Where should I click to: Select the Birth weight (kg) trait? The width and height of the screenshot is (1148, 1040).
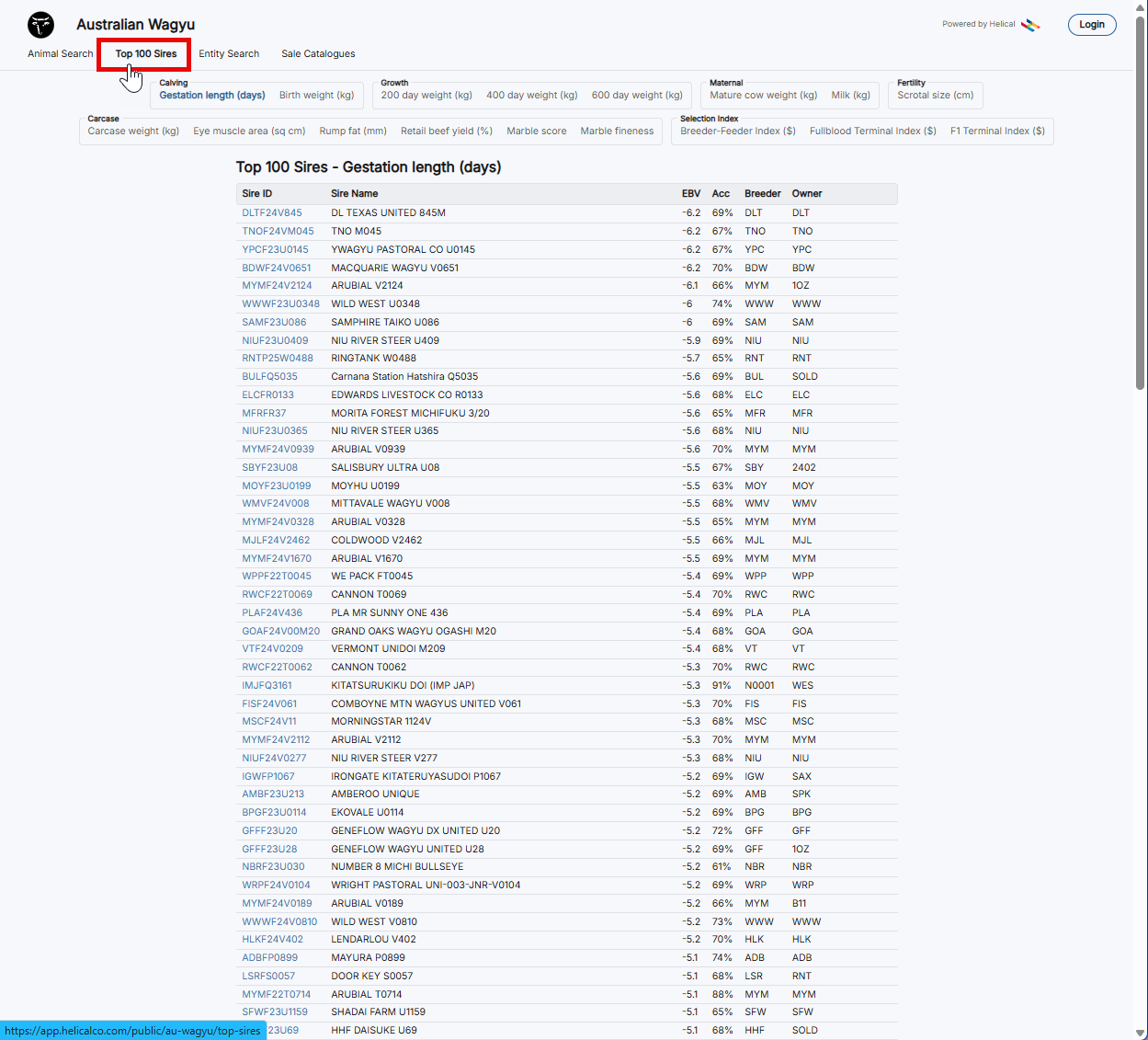pos(316,96)
